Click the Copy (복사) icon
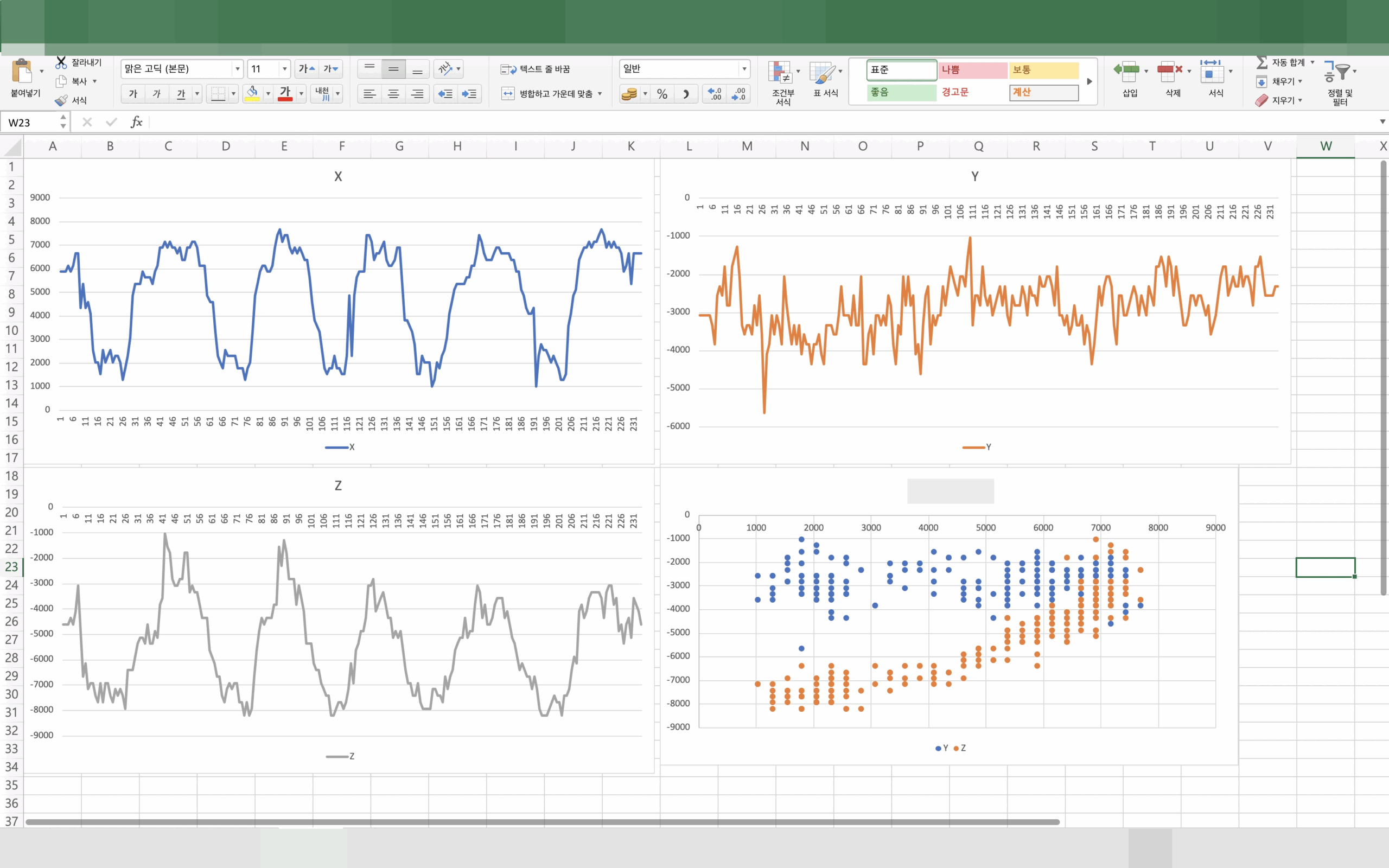The height and width of the screenshot is (868, 1389). [x=61, y=81]
